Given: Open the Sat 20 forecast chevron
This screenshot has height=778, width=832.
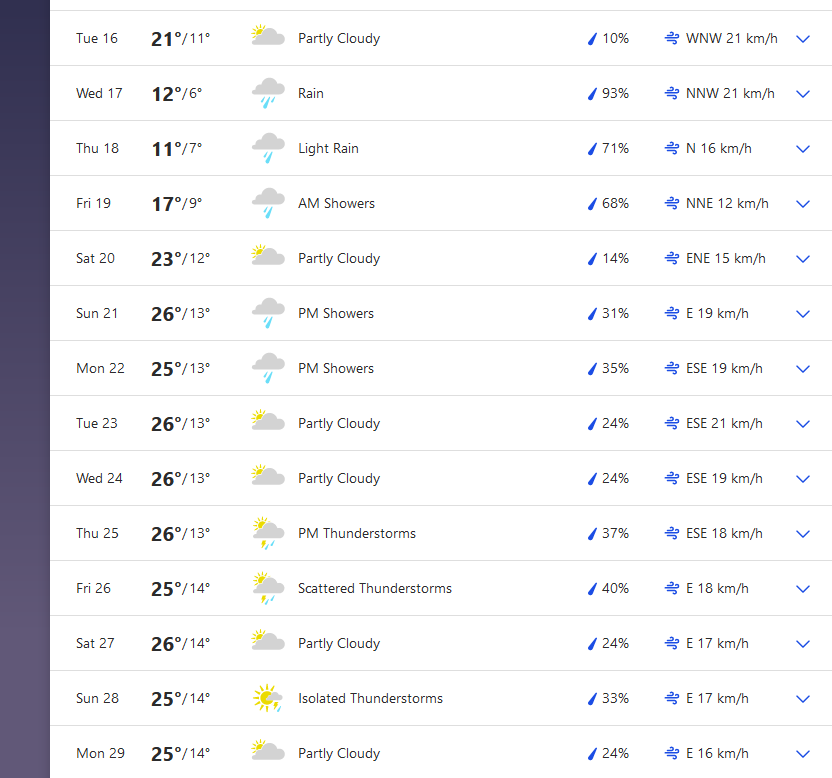Looking at the screenshot, I should tap(802, 259).
